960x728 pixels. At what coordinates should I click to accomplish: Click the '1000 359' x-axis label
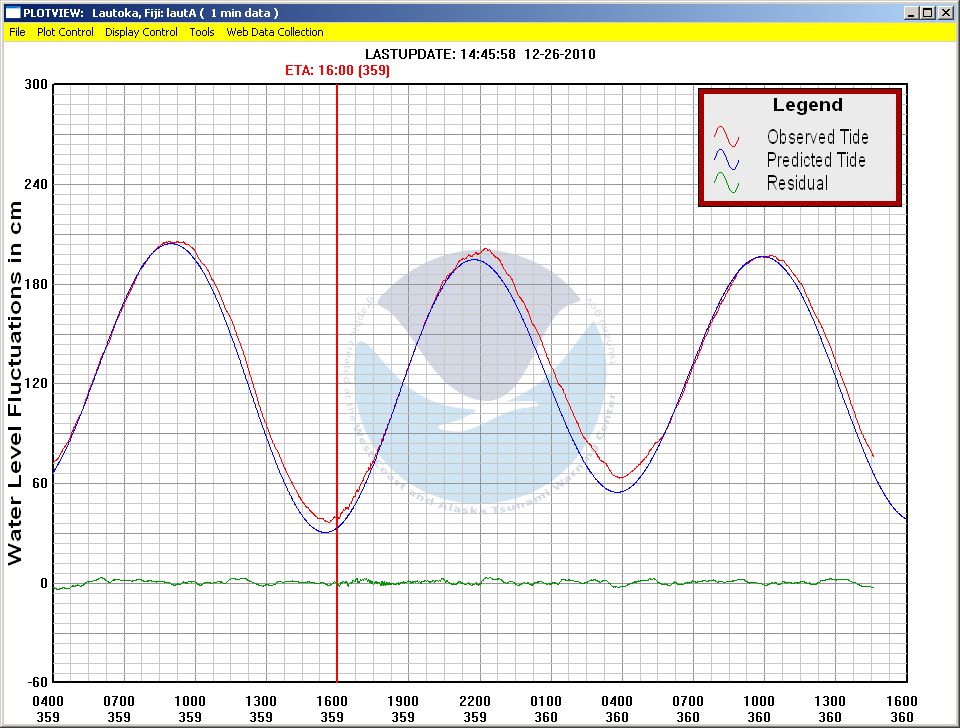coord(190,709)
